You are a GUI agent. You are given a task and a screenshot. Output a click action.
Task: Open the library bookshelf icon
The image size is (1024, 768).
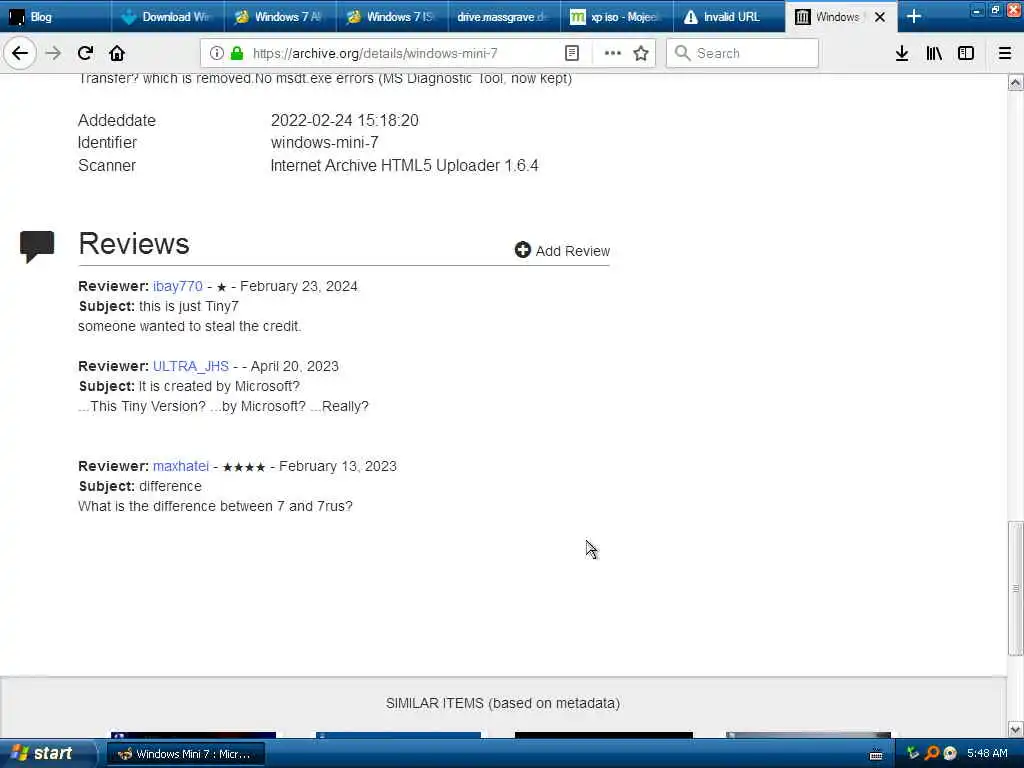(x=934, y=53)
